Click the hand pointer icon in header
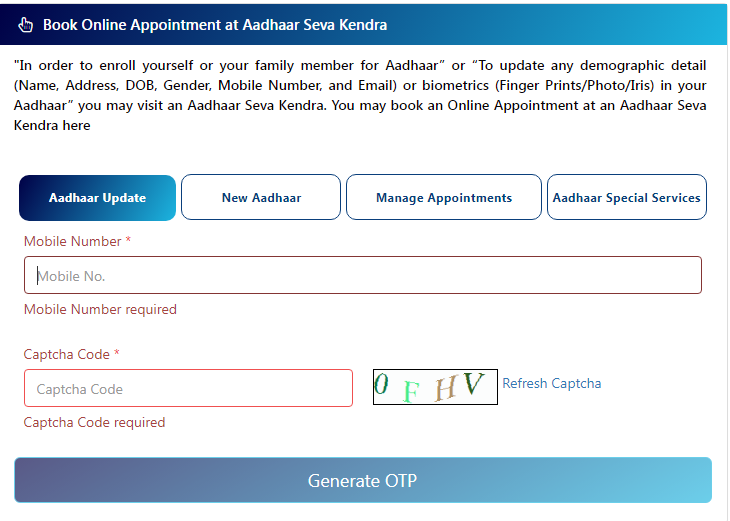The image size is (730, 521). click(x=26, y=24)
